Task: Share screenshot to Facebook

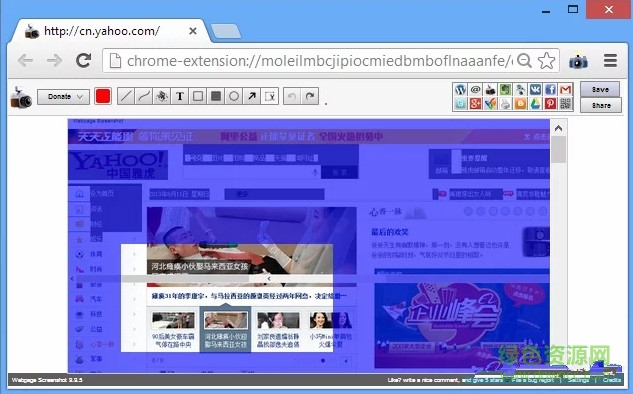Action: pos(550,90)
